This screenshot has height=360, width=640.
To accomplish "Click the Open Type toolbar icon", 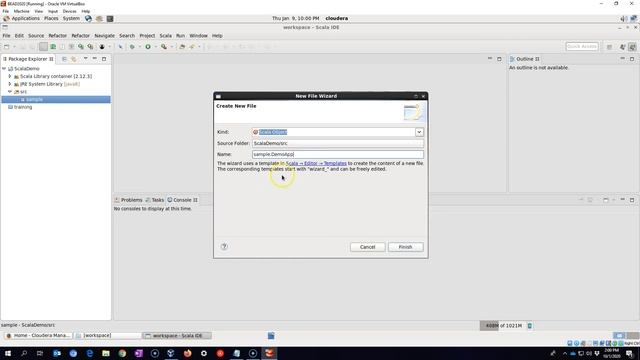I will tap(182, 47).
